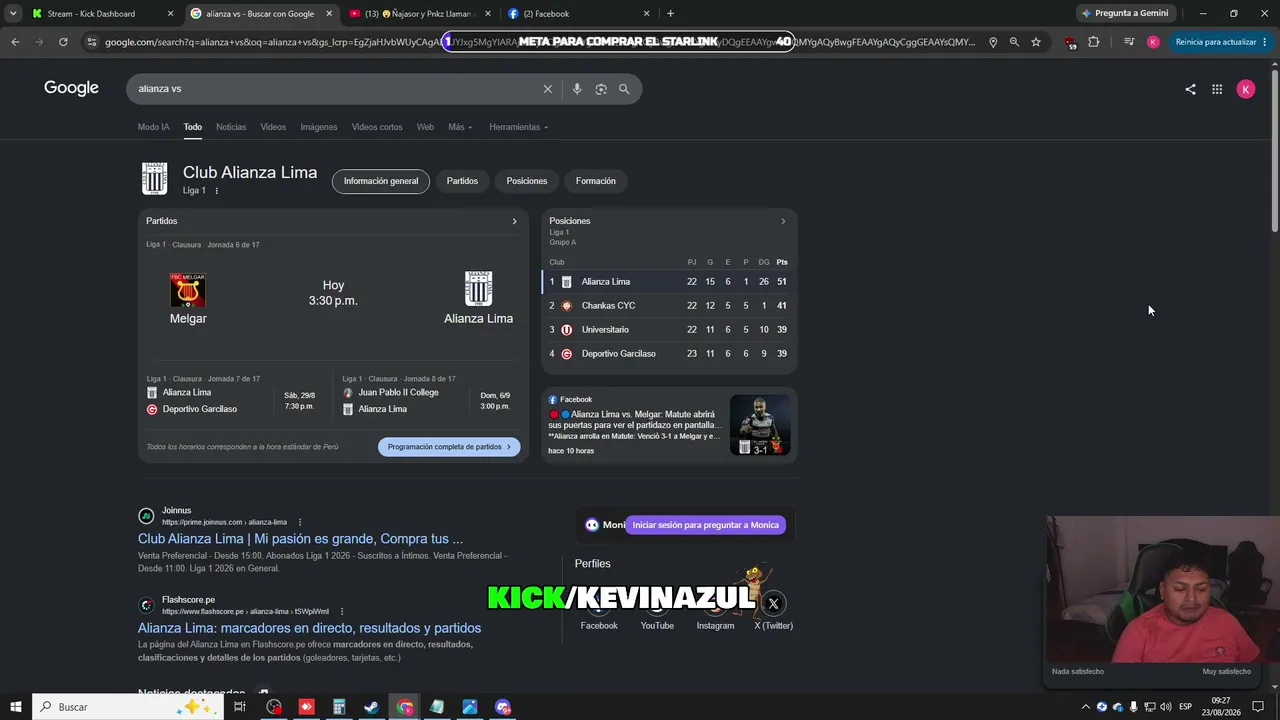The height and width of the screenshot is (720, 1280).
Task: Open the Chrome three-dot update menu
Action: click(x=1265, y=42)
